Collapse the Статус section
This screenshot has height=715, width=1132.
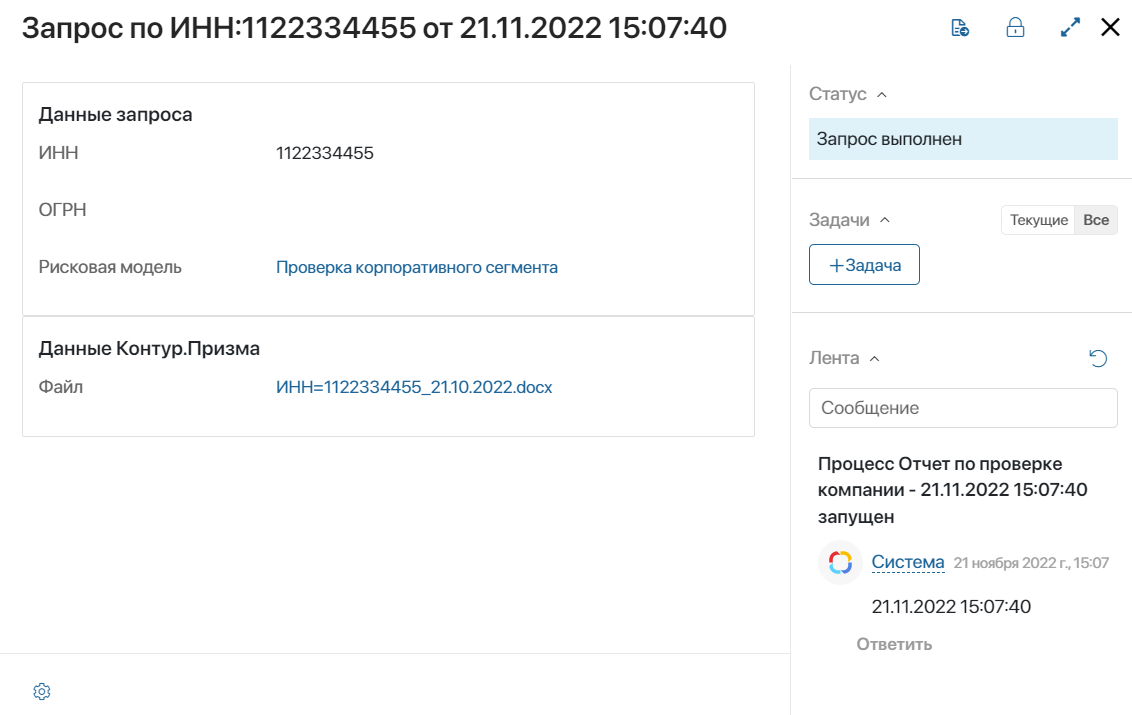(881, 95)
